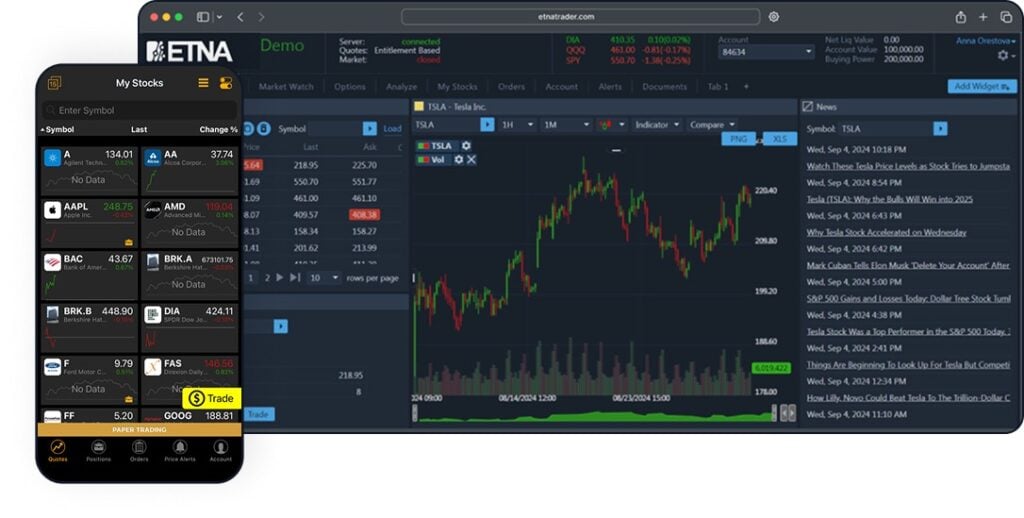Screen dimensions: 1024x518
Task: Open the settings gear under user name
Action: tap(1003, 56)
